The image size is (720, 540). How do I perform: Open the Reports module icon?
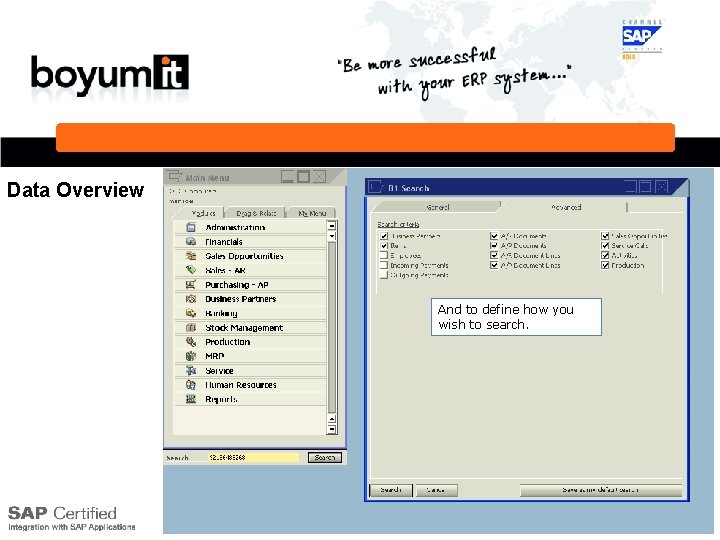tap(191, 399)
